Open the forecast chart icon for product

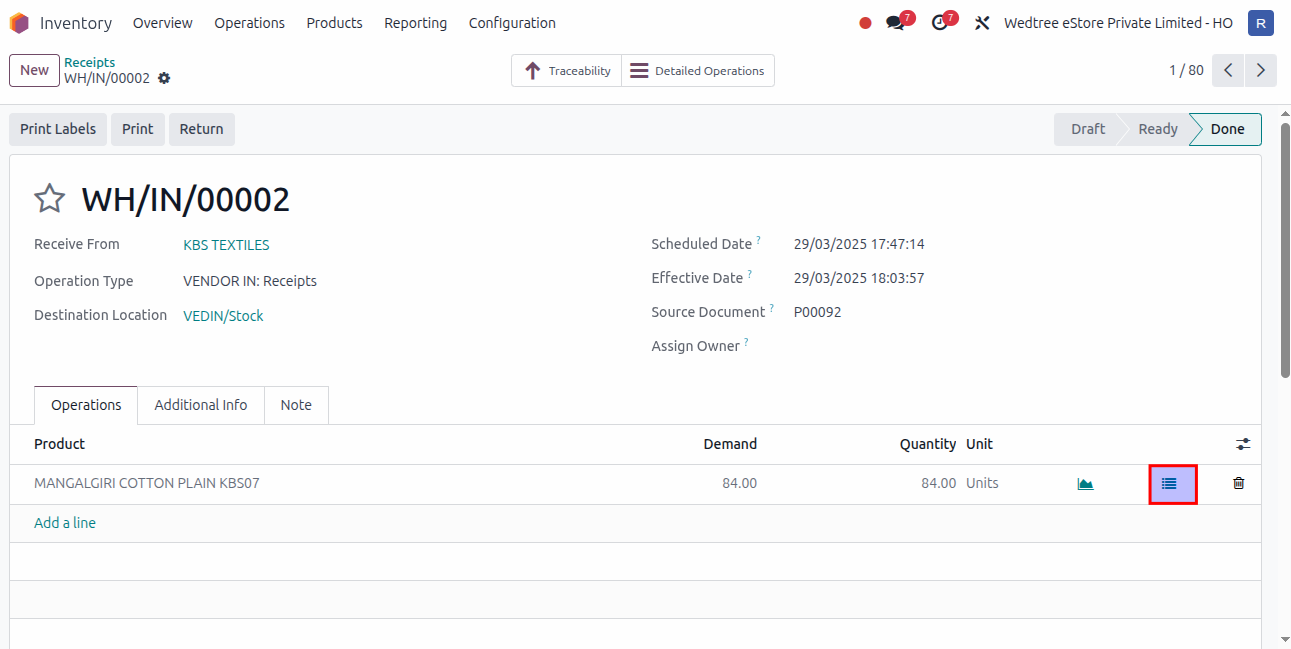(1085, 484)
